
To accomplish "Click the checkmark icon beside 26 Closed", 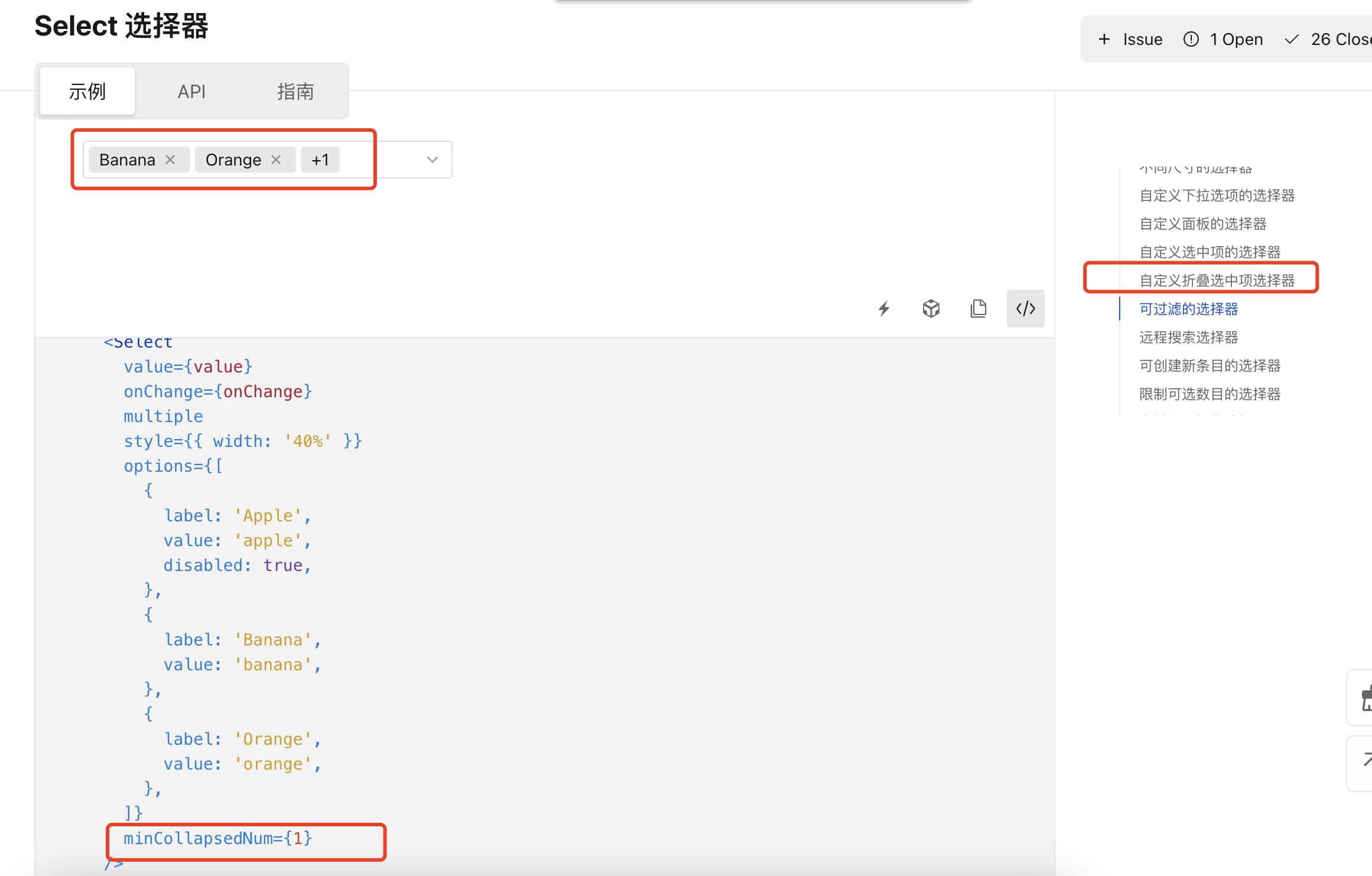I will click(x=1291, y=38).
